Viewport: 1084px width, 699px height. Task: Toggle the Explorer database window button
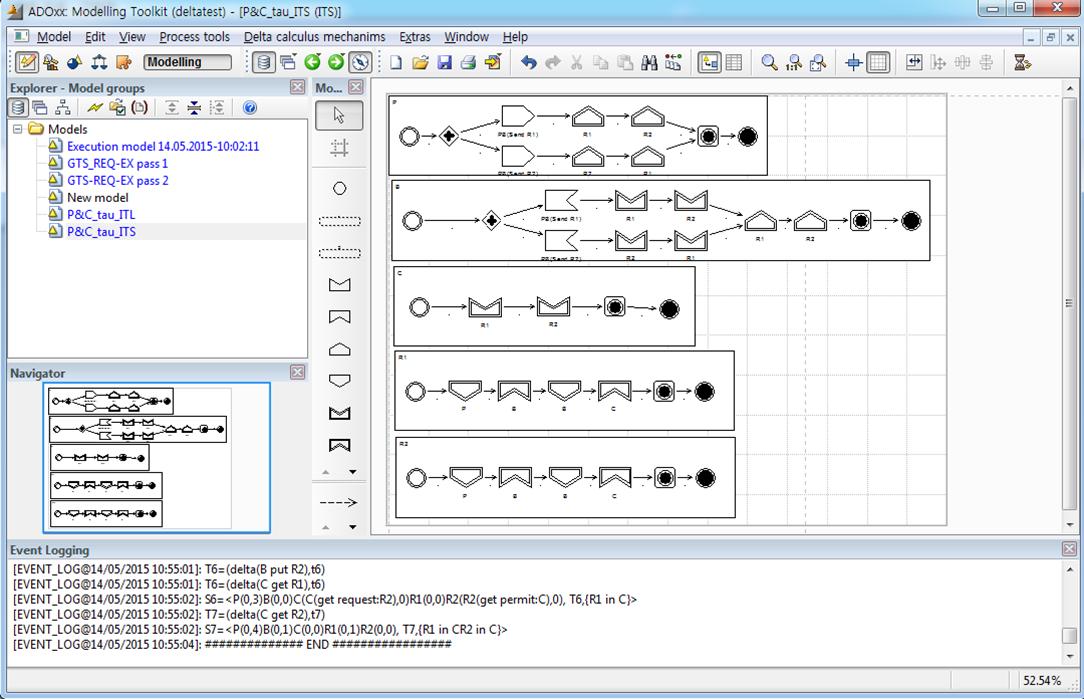point(263,62)
